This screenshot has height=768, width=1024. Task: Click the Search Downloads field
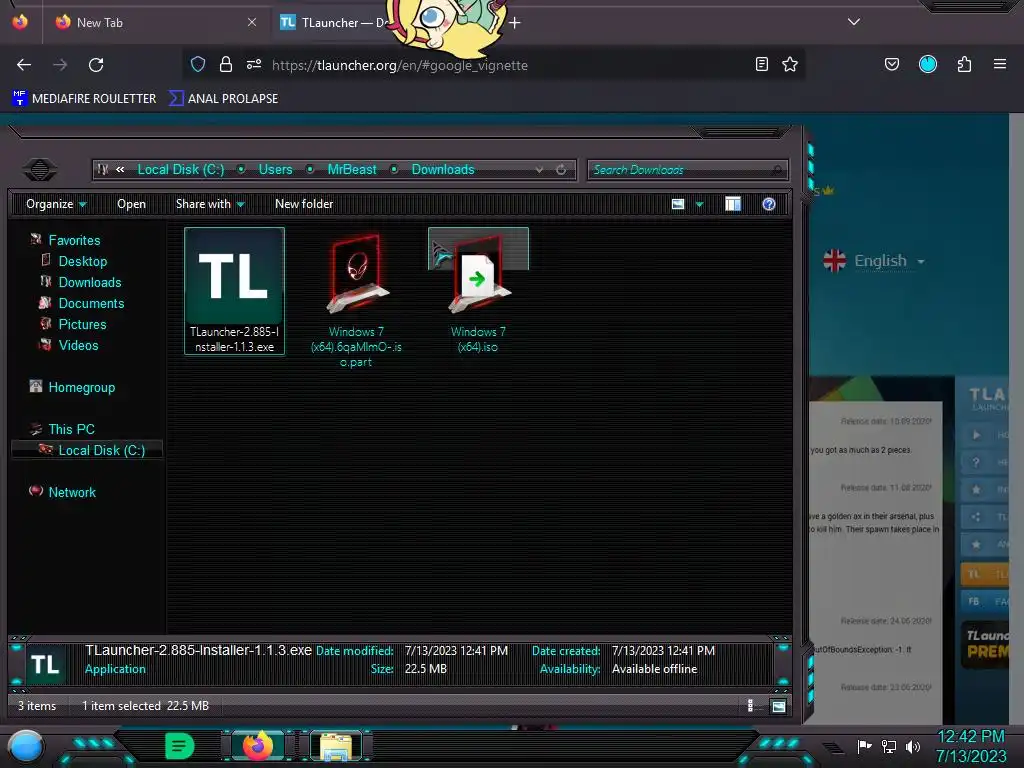688,170
